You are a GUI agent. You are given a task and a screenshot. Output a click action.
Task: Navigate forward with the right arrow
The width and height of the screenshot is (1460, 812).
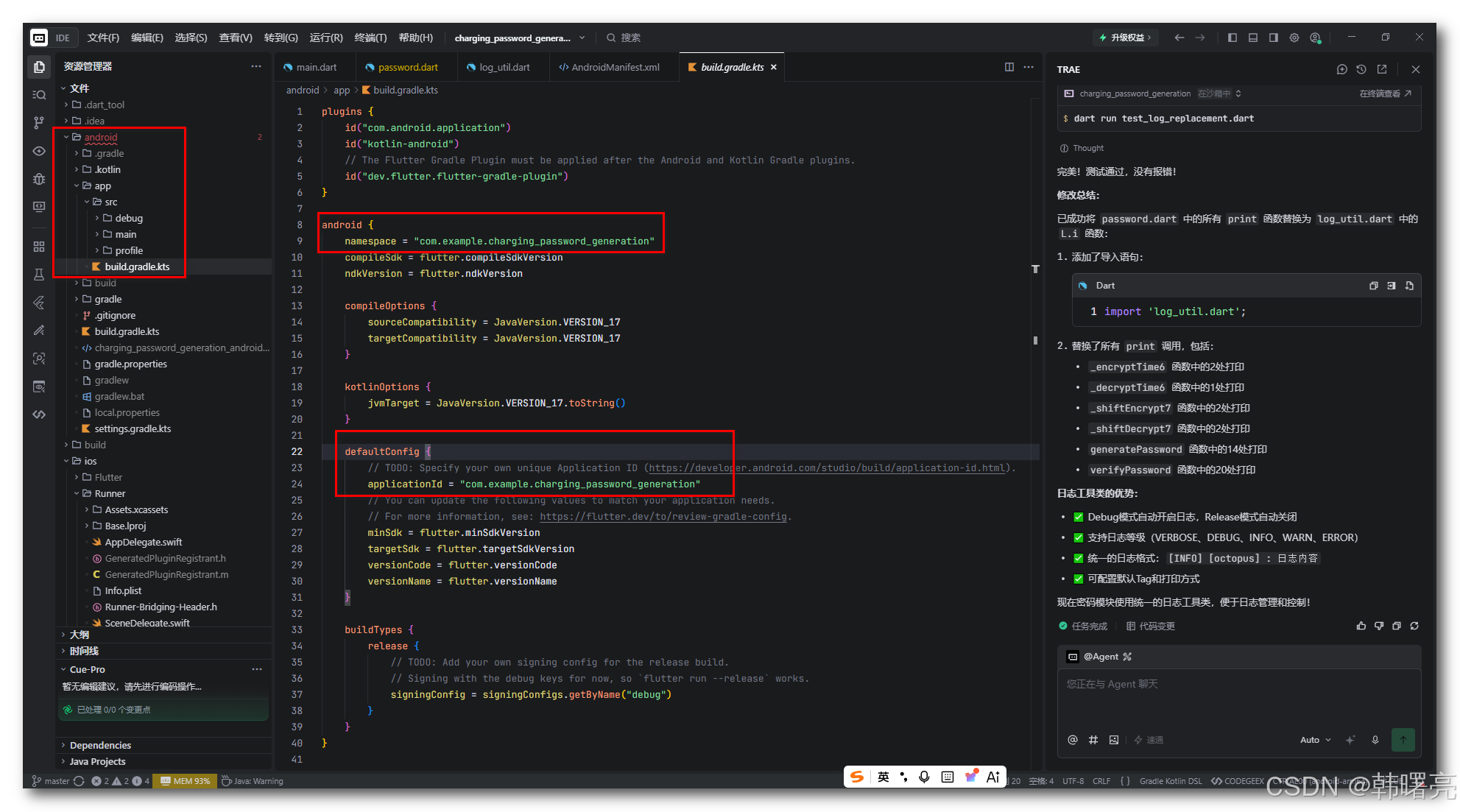click(1200, 38)
